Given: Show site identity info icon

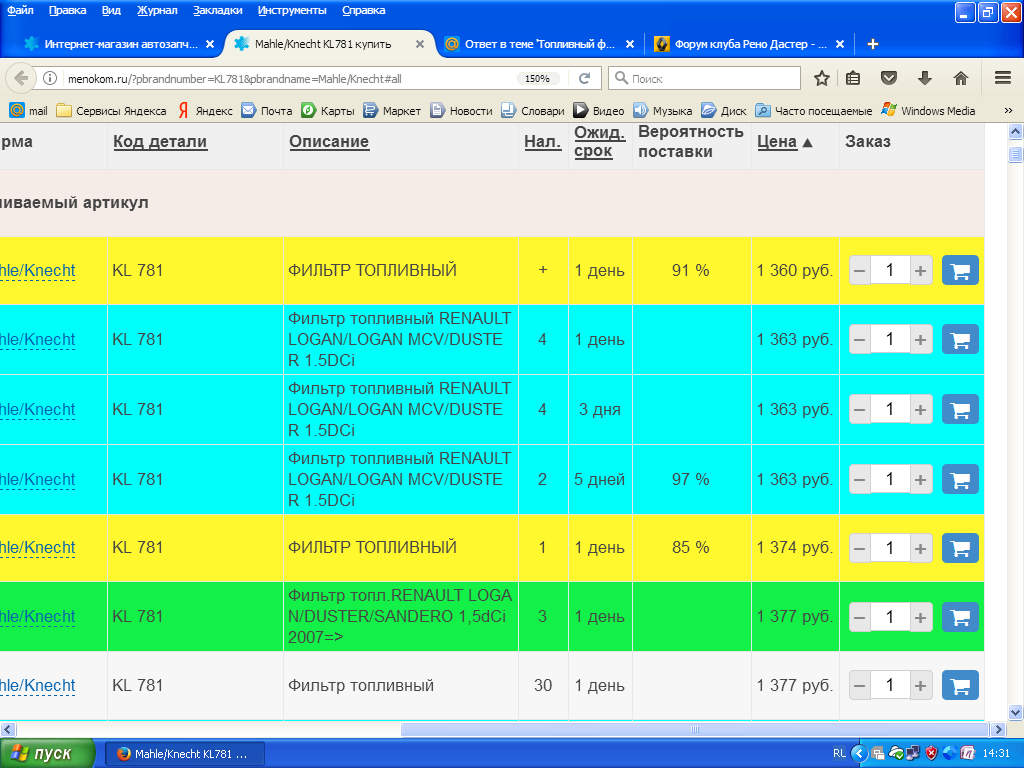Looking at the screenshot, I should 50,78.
